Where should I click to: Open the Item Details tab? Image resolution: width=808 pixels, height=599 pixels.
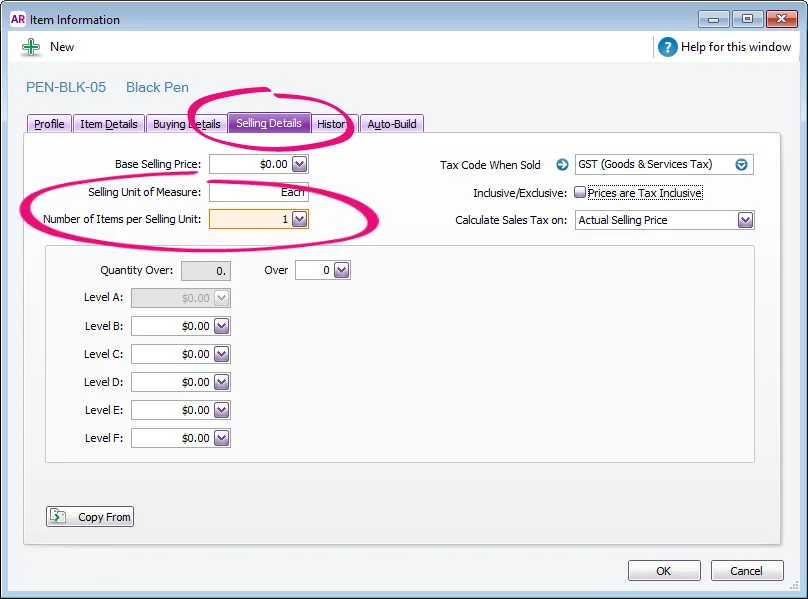(x=109, y=124)
